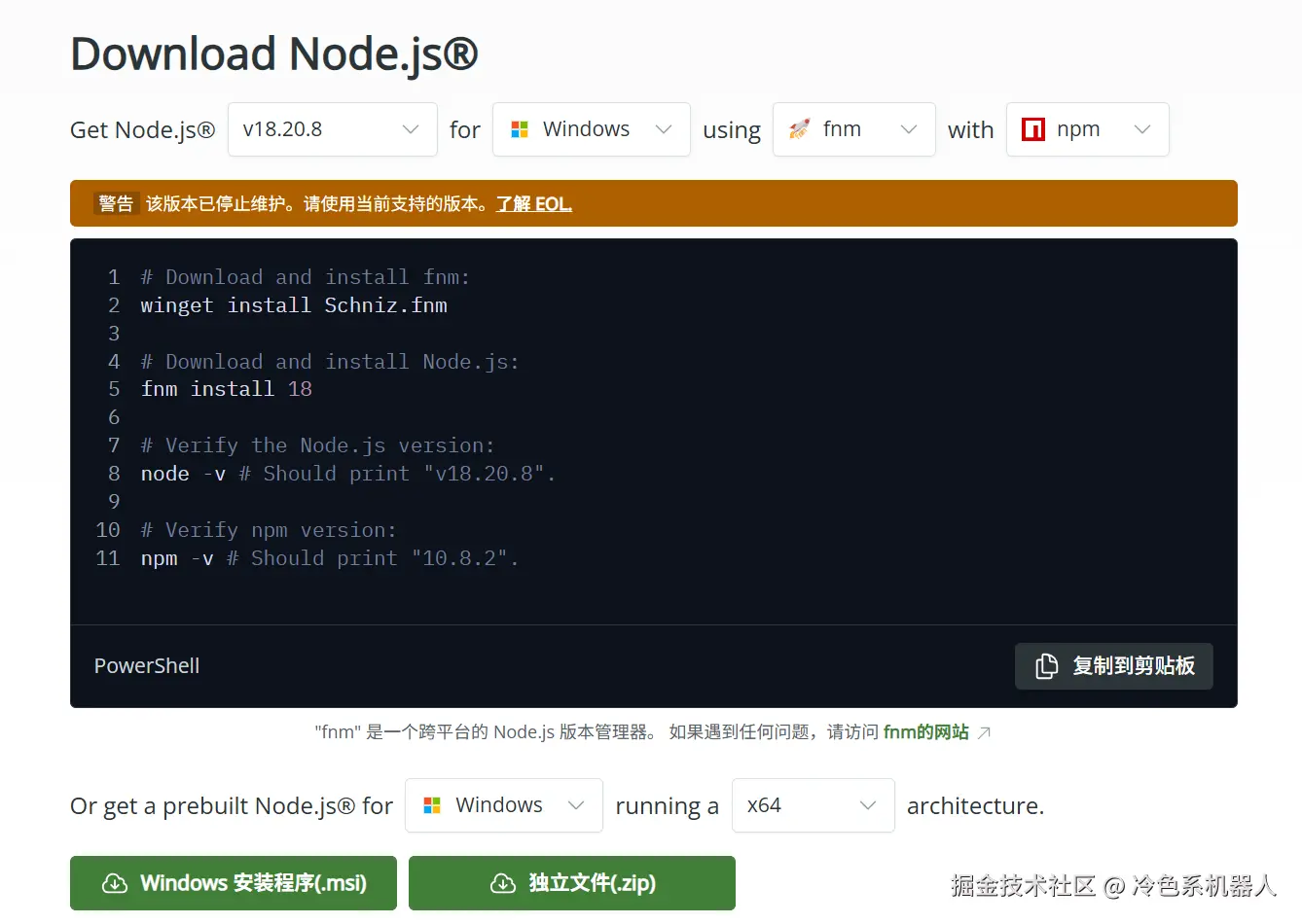Click code line 'winget install Schniz.fnm'

coord(294,305)
